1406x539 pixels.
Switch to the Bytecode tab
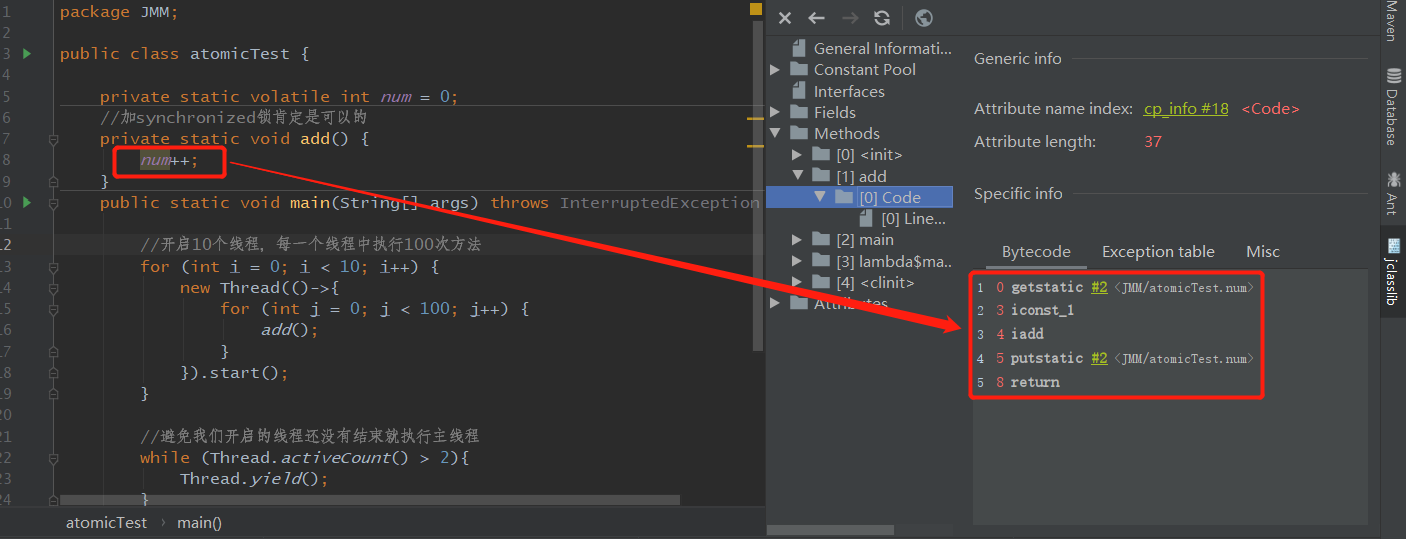[x=1036, y=252]
